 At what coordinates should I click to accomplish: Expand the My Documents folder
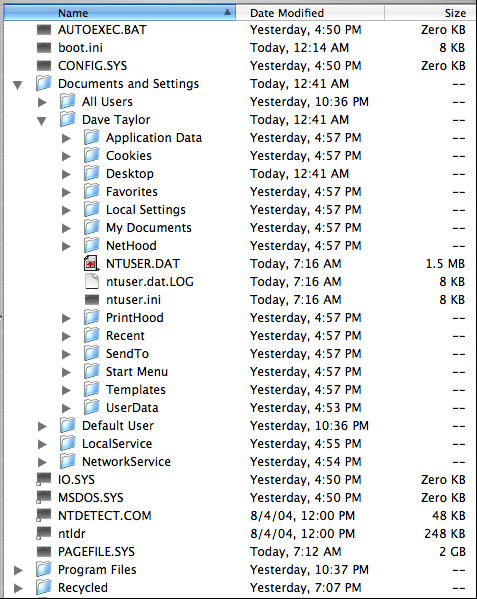click(66, 228)
